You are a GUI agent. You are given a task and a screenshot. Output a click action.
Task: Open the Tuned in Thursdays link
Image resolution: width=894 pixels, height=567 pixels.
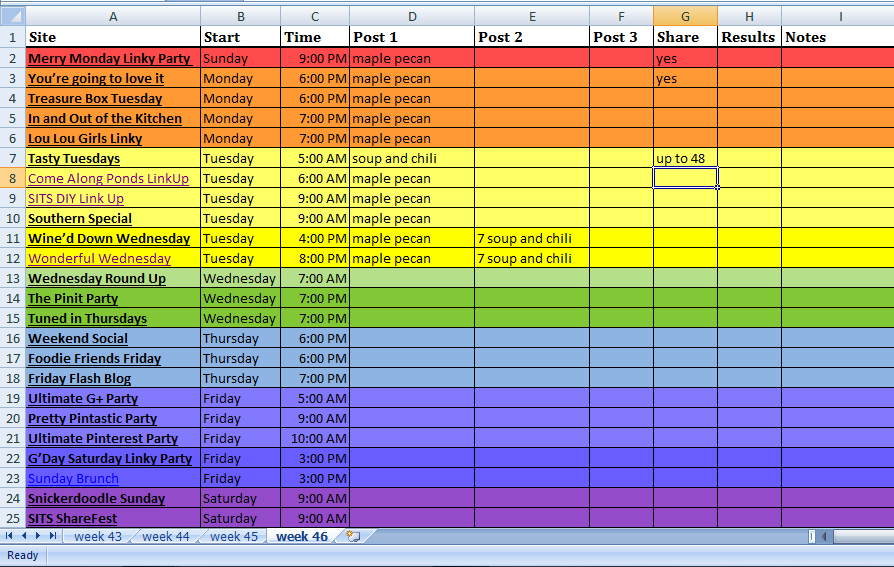pos(88,318)
